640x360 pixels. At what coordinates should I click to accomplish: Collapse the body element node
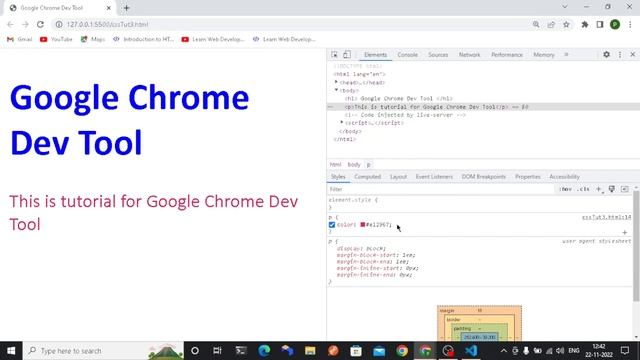[336, 90]
